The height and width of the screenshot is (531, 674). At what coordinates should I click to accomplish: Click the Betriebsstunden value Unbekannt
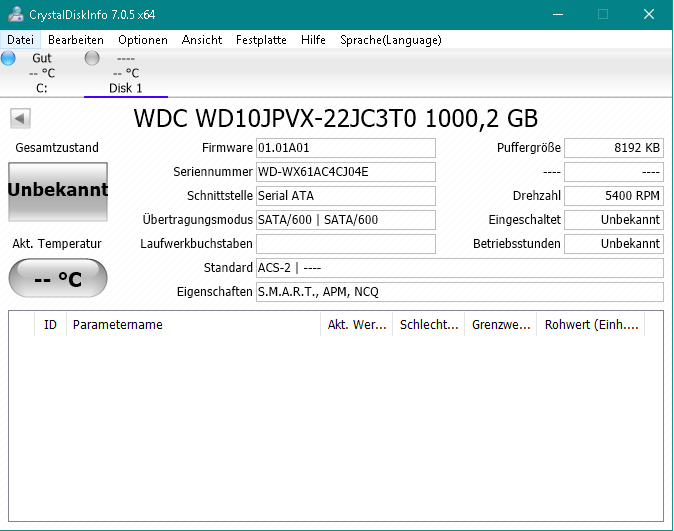[x=614, y=244]
